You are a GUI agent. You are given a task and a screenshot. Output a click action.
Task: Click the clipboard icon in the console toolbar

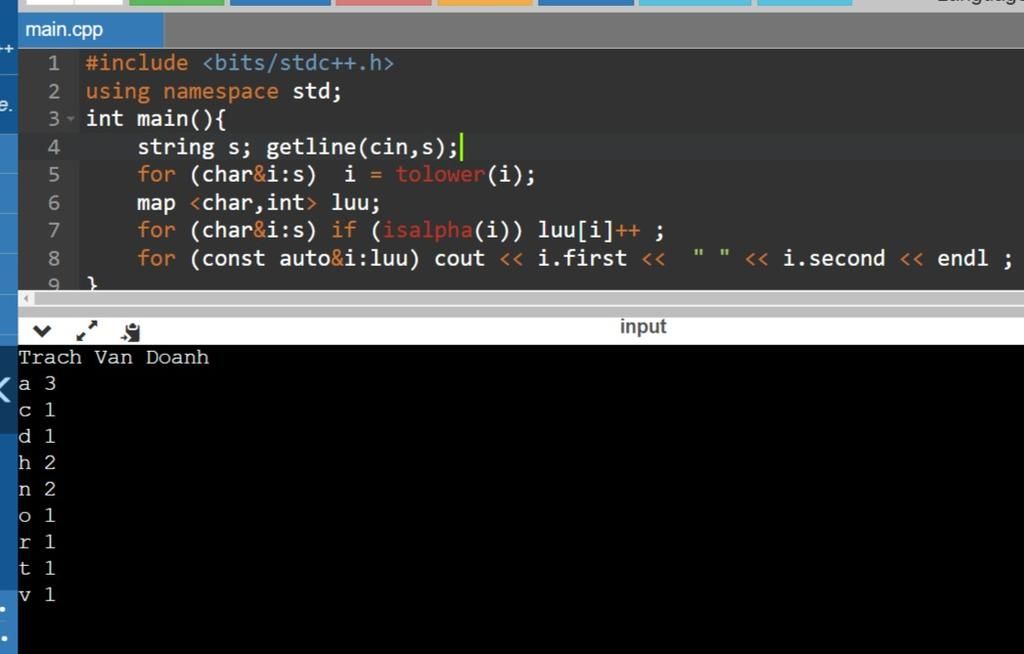131,332
